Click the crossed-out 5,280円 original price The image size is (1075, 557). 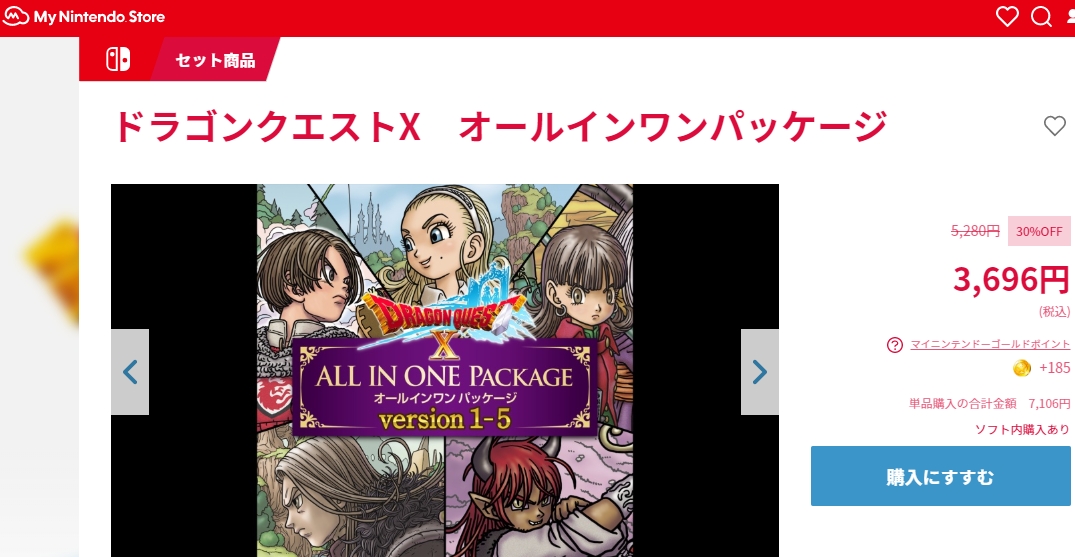click(975, 231)
